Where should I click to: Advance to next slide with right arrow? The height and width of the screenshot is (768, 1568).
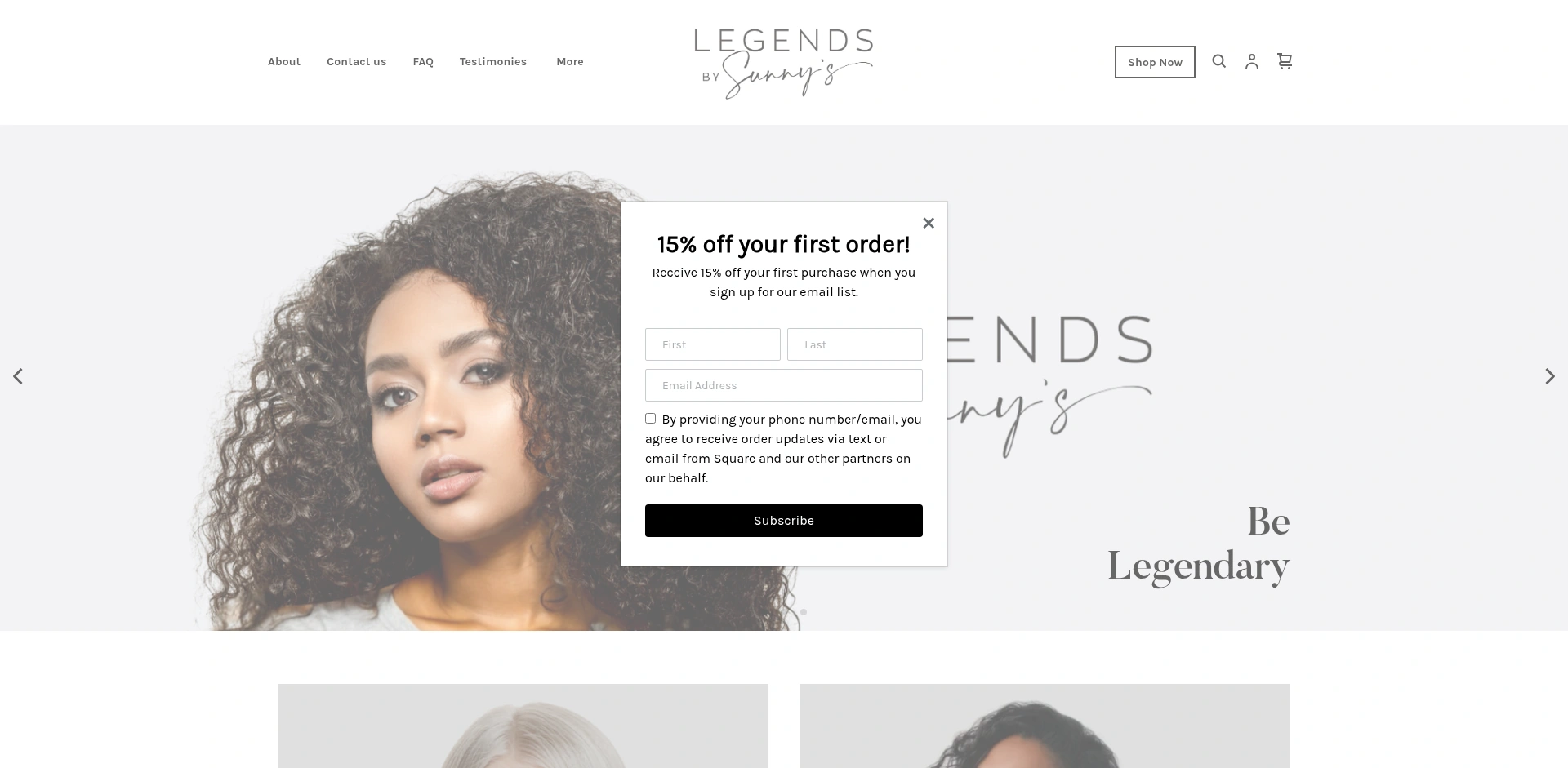tap(1550, 376)
